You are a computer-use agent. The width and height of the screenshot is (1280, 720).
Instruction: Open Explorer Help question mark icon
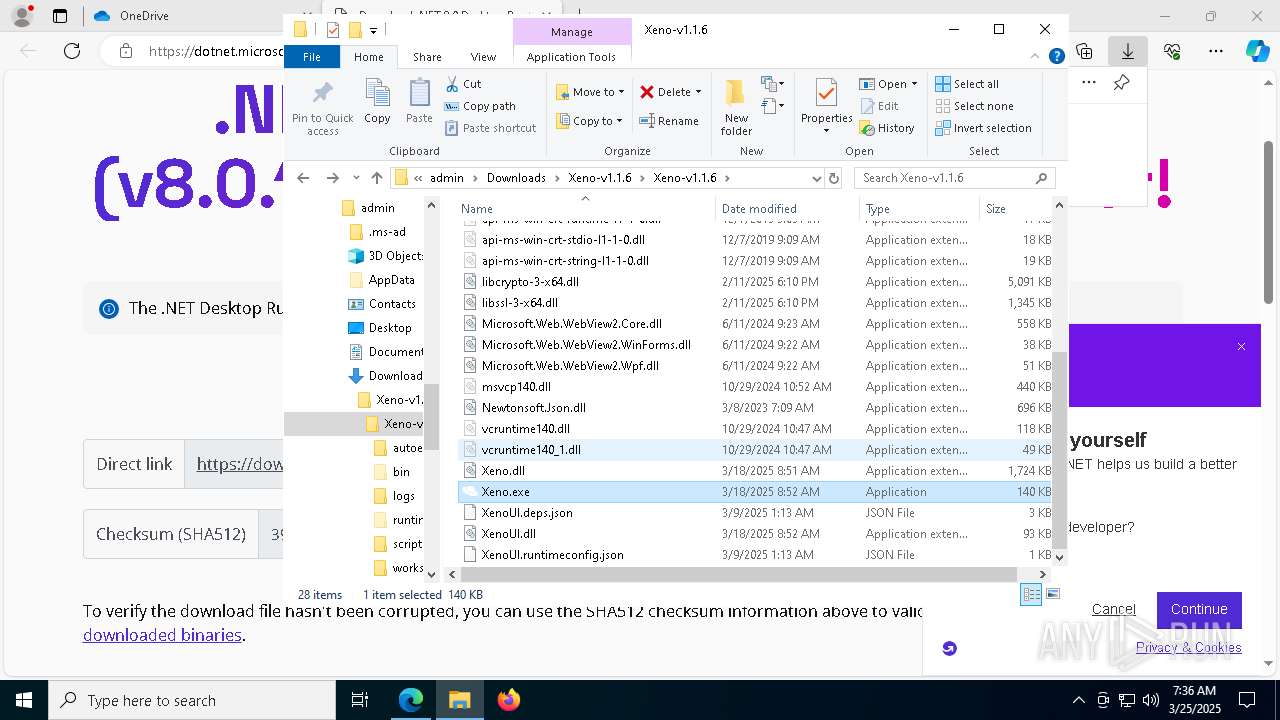pos(1056,57)
